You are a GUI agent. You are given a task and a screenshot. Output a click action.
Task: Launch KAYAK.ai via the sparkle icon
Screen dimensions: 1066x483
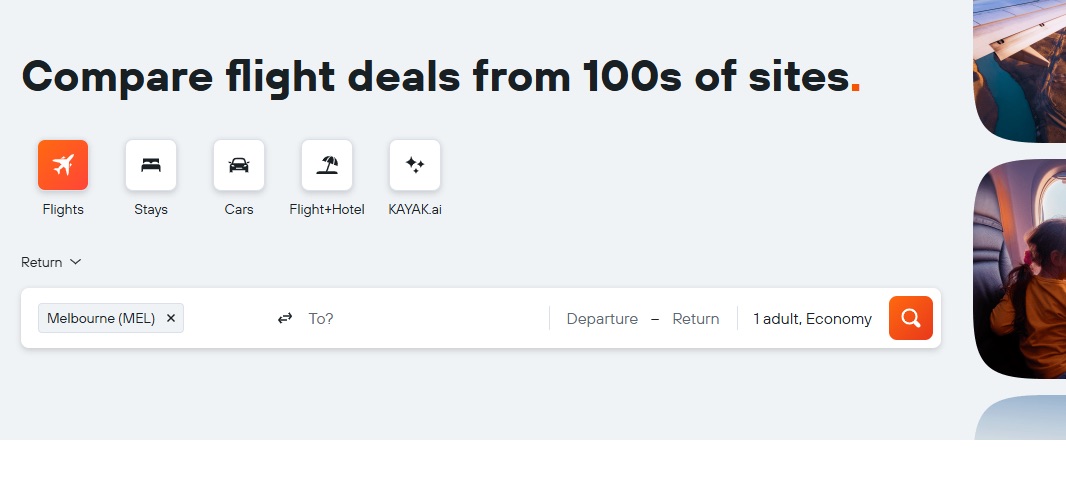click(x=415, y=165)
